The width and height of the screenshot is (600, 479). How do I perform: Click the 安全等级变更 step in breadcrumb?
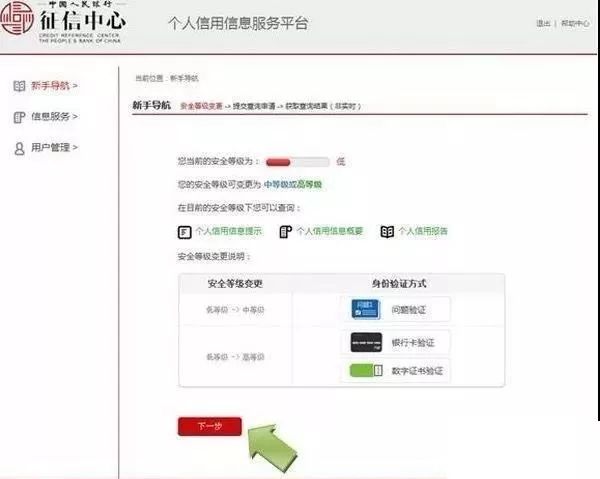pyautogui.click(x=200, y=105)
